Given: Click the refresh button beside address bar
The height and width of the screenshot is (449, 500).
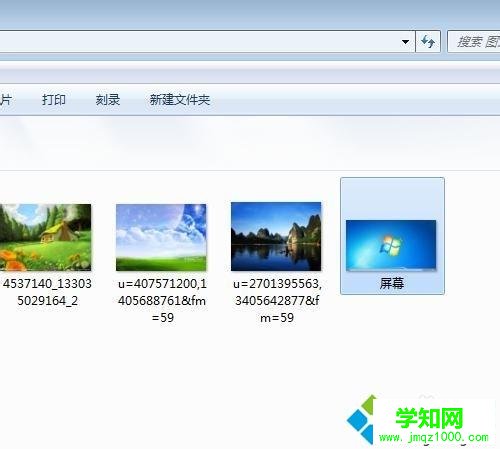Looking at the screenshot, I should click(428, 42).
